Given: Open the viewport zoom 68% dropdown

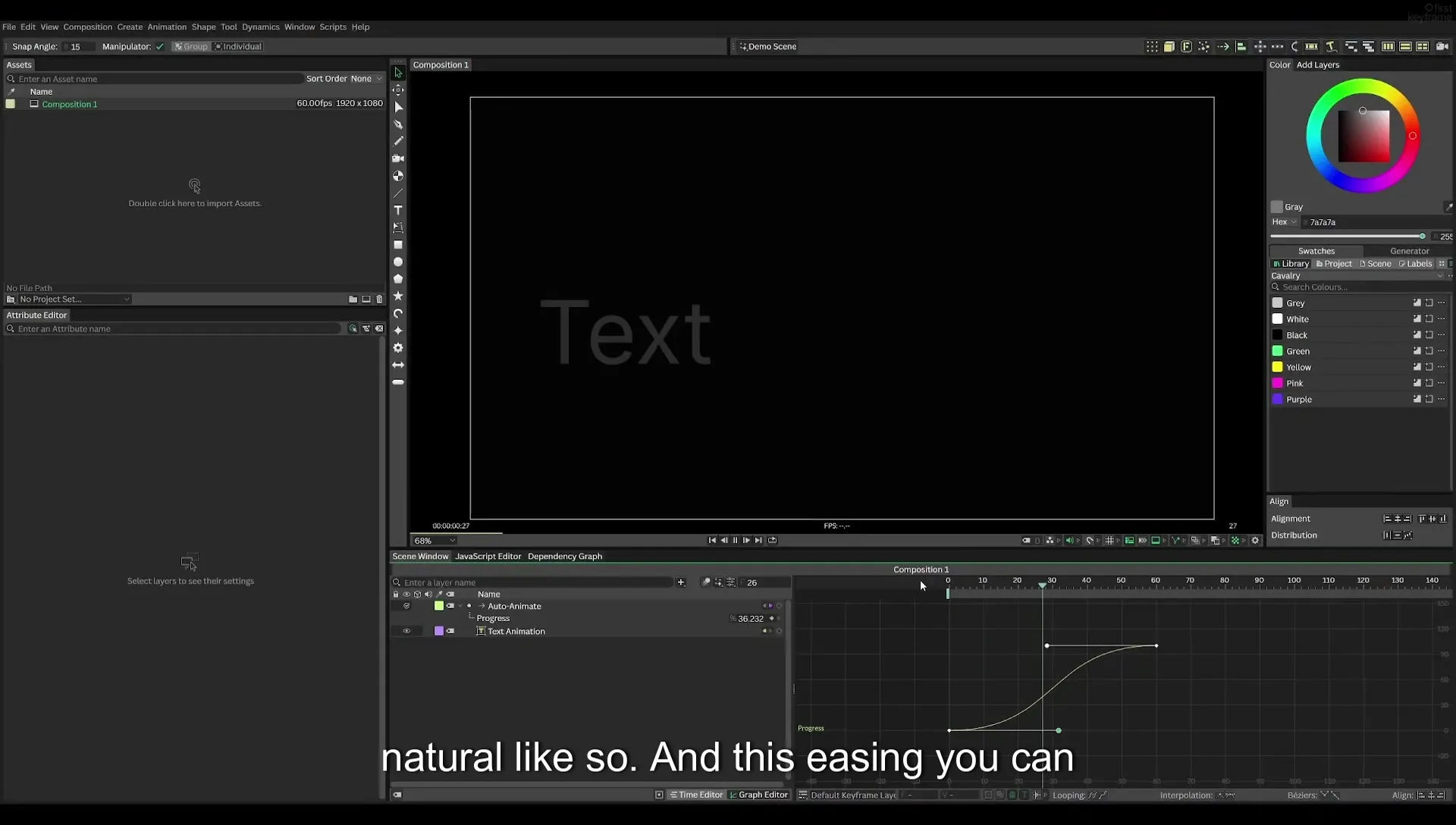Looking at the screenshot, I should [435, 541].
